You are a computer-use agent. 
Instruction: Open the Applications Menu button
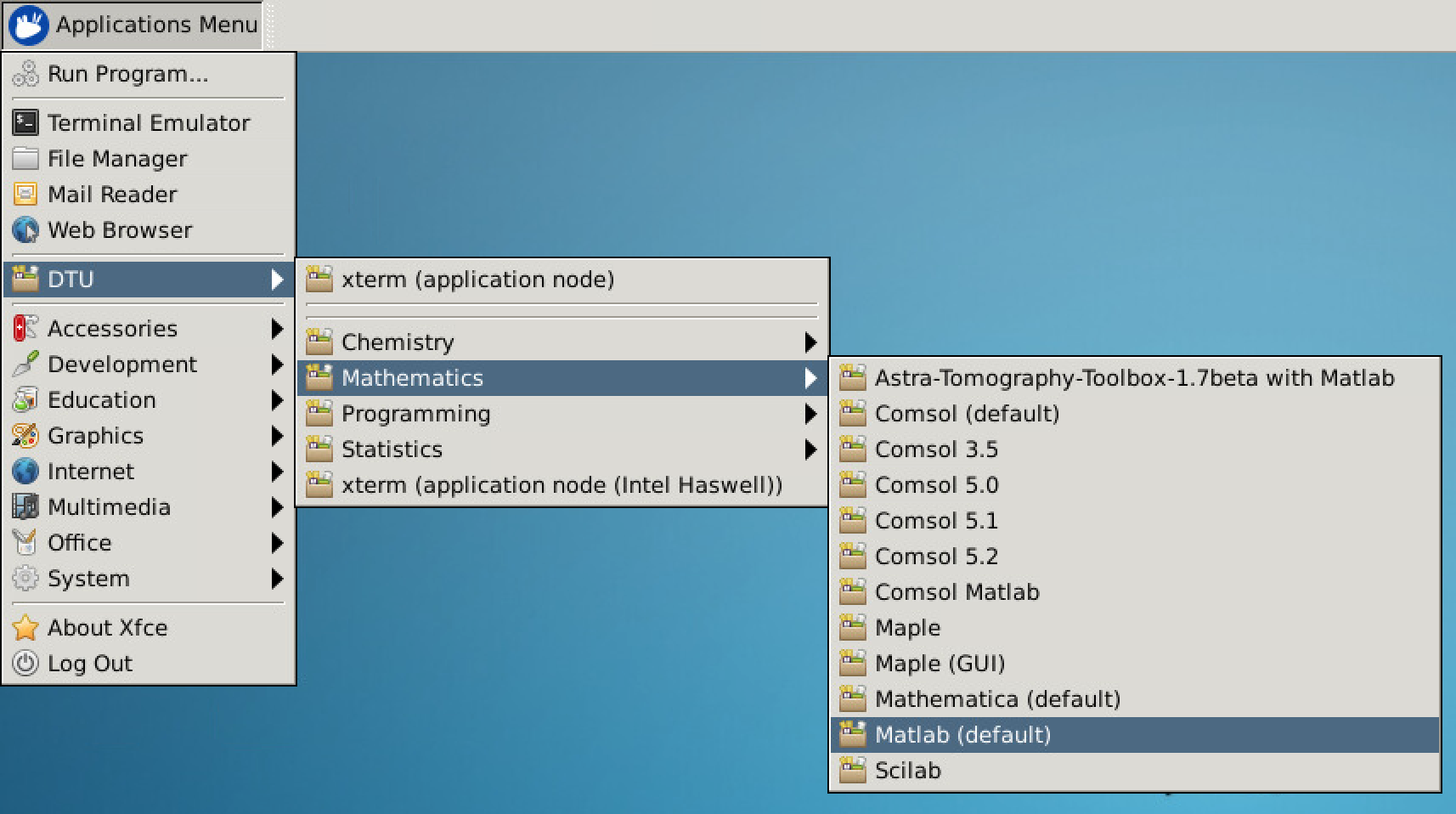[133, 25]
